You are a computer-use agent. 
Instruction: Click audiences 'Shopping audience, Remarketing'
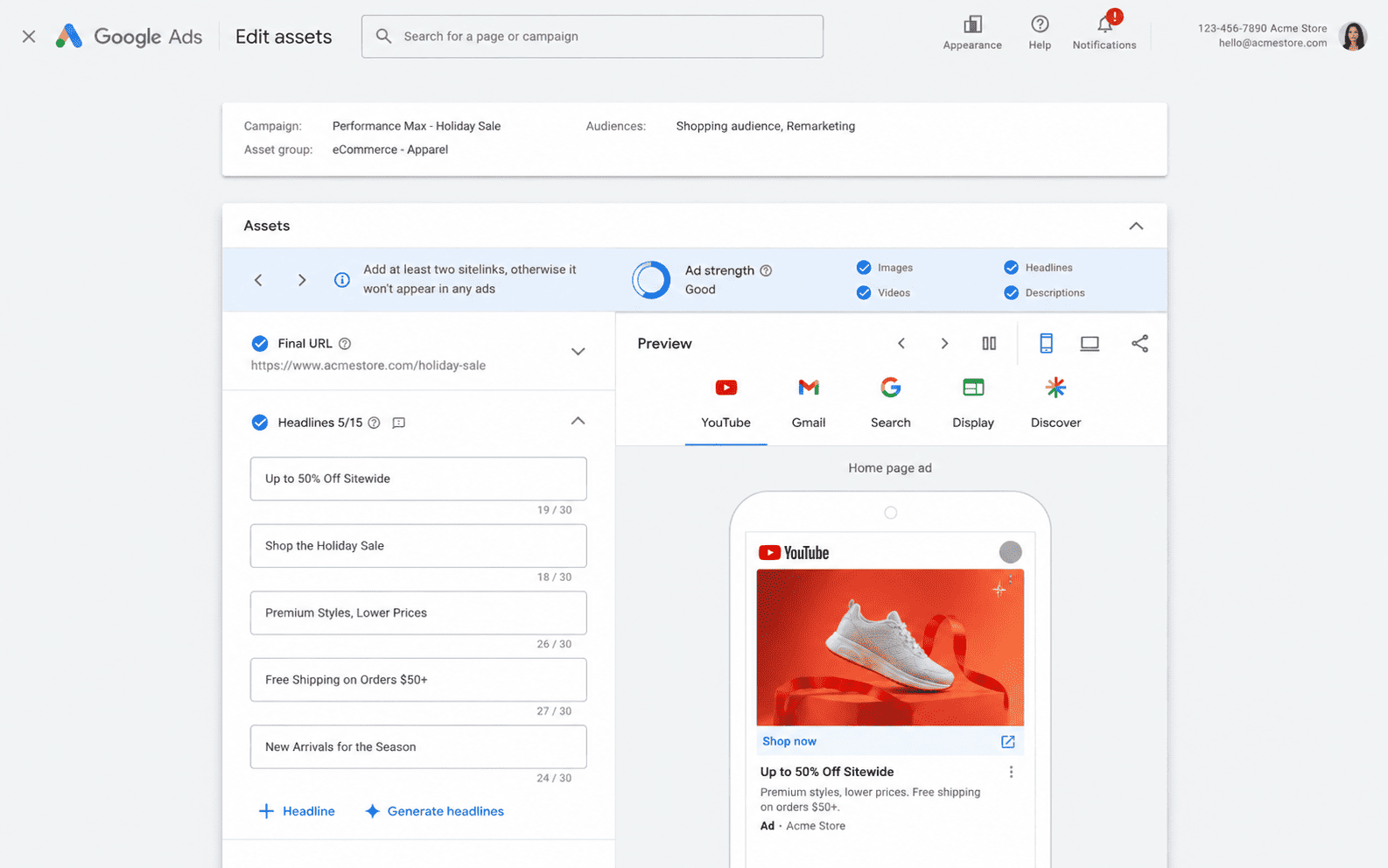[766, 126]
